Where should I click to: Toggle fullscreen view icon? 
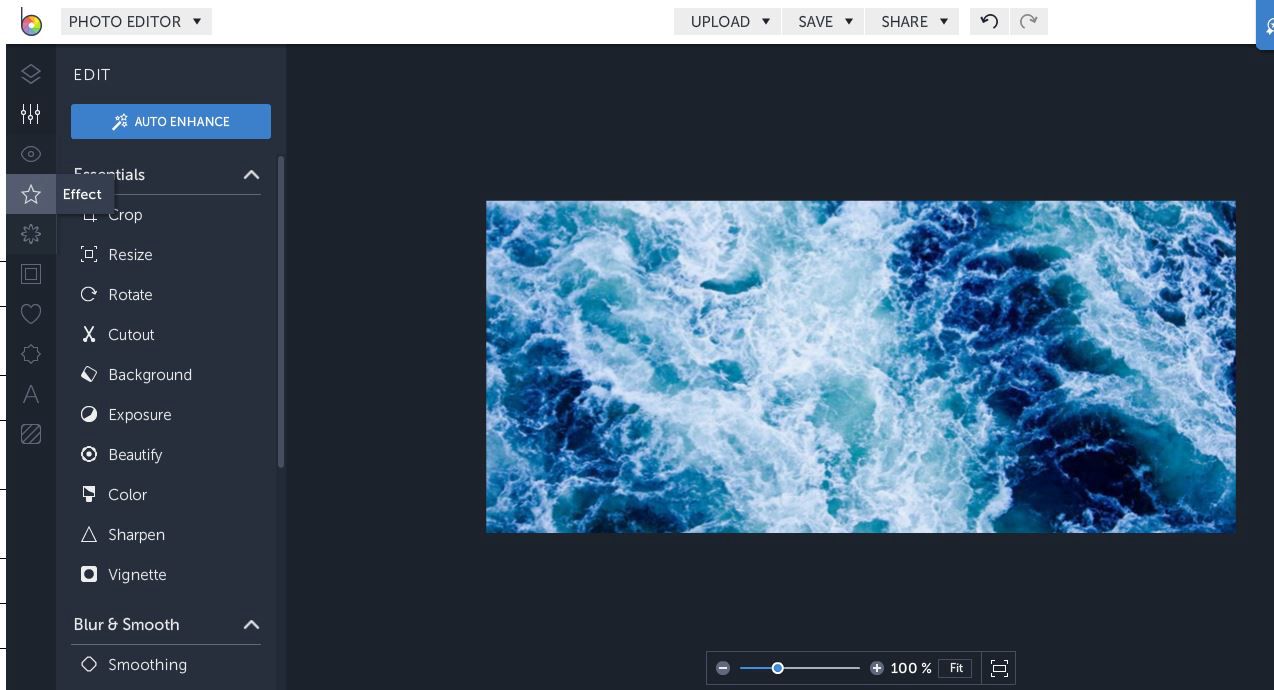[999, 668]
